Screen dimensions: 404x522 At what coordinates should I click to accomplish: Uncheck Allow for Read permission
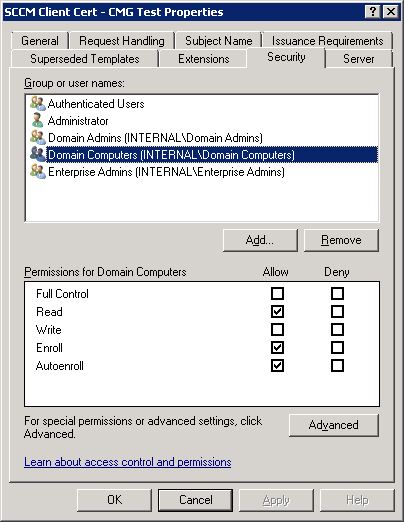click(277, 312)
